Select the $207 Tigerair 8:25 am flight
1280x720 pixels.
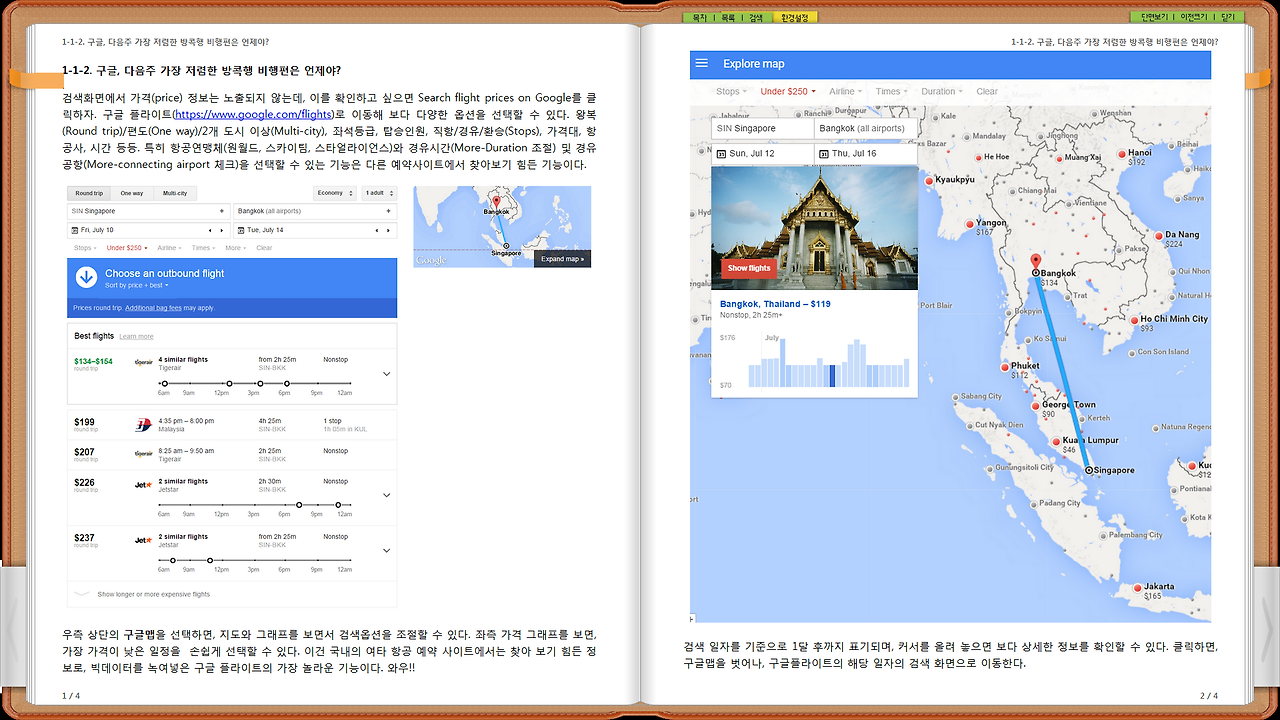pyautogui.click(x=232, y=454)
